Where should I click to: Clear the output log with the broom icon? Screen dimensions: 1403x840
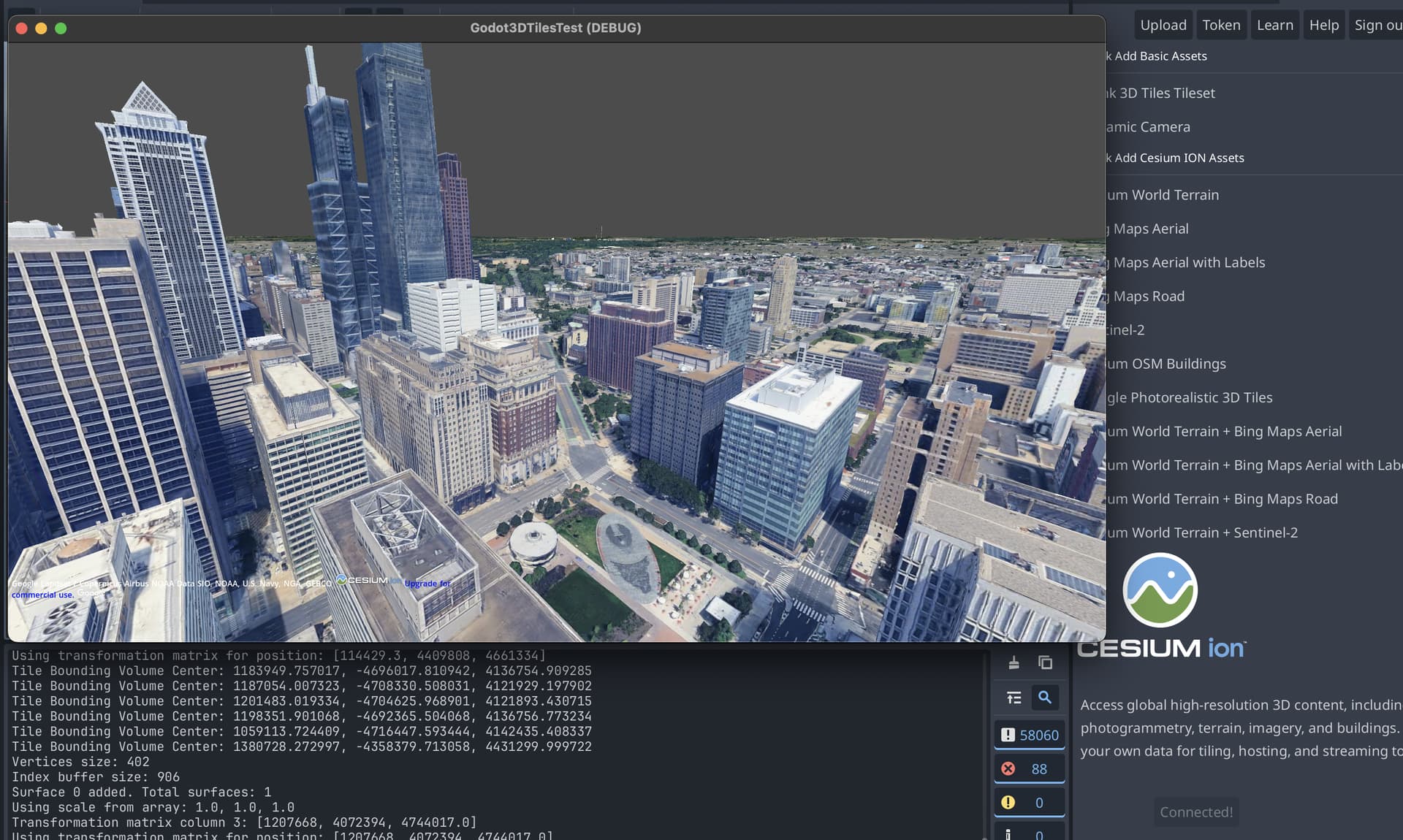(1014, 663)
